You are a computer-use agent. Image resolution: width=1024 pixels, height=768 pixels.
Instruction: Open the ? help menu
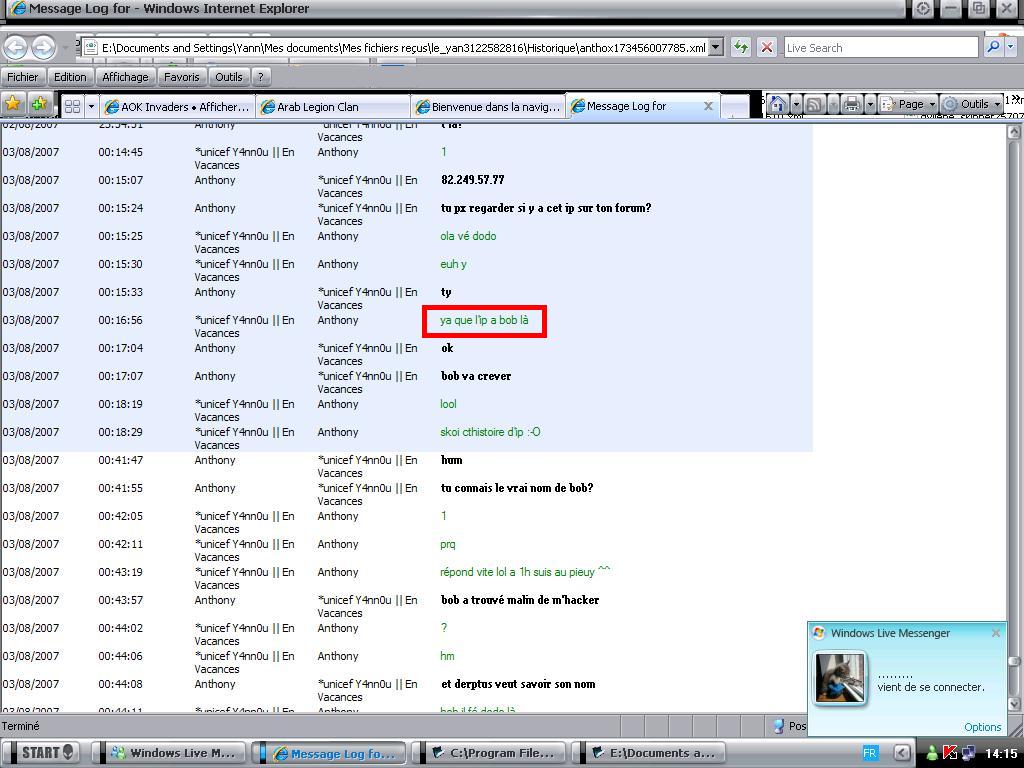click(x=261, y=77)
